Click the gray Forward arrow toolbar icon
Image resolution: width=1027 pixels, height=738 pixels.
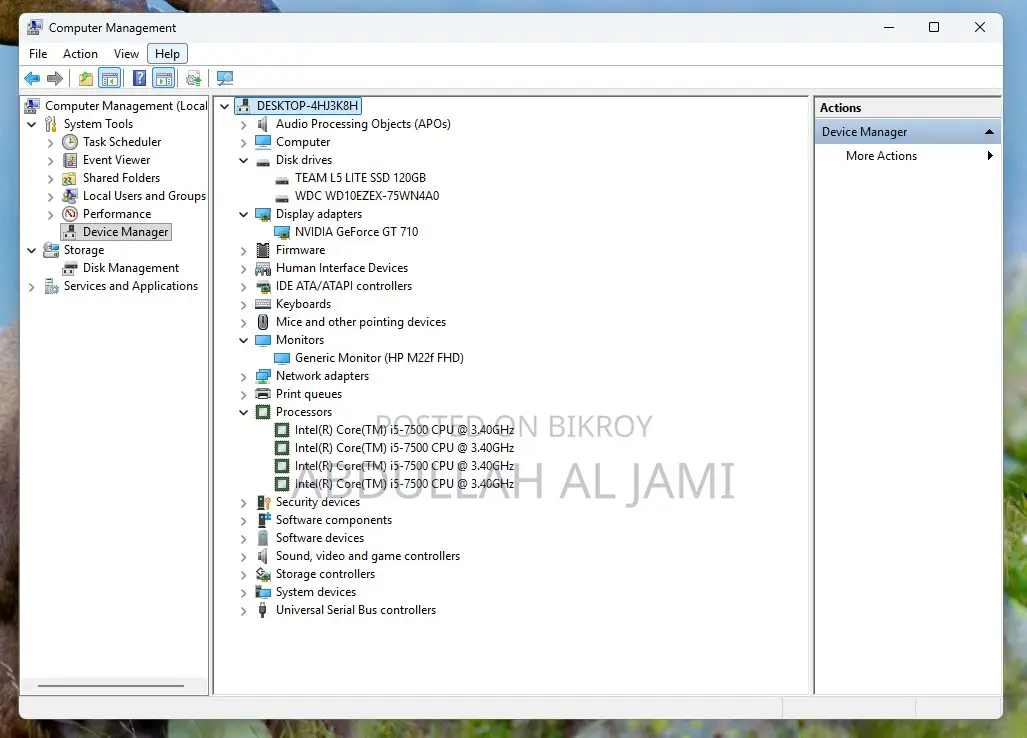55,79
